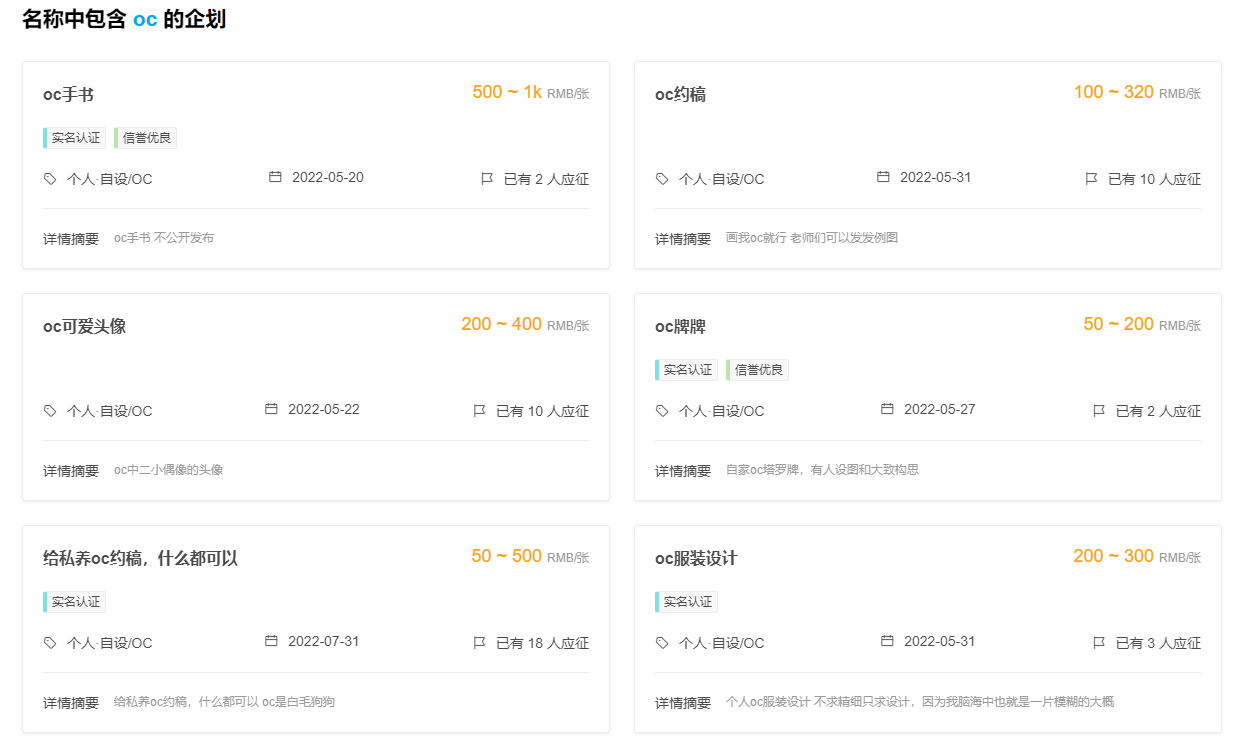Click the calendar icon beside 2022-05-20
Screen dimensions: 1255x743
click(x=275, y=177)
